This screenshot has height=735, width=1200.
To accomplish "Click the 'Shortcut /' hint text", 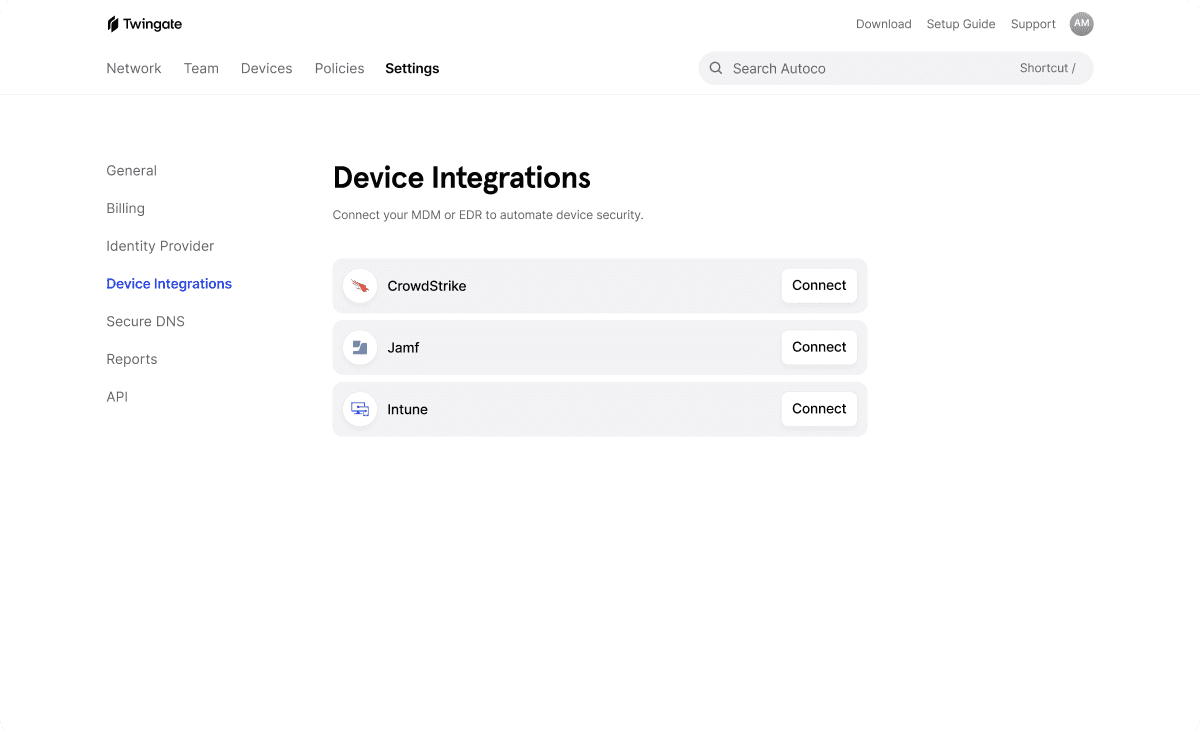I will (x=1048, y=68).
